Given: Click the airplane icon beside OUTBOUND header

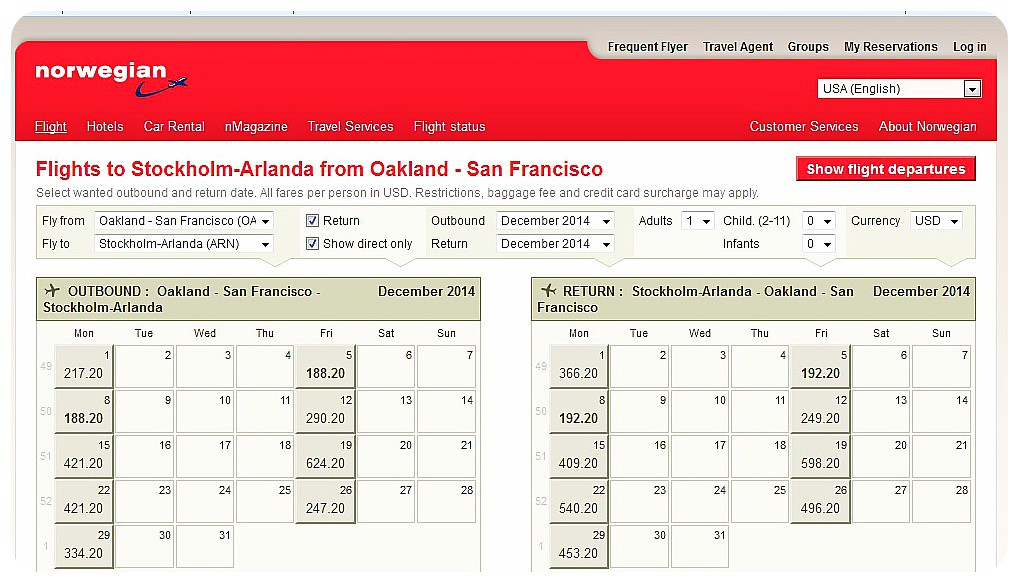Looking at the screenshot, I should (x=54, y=291).
